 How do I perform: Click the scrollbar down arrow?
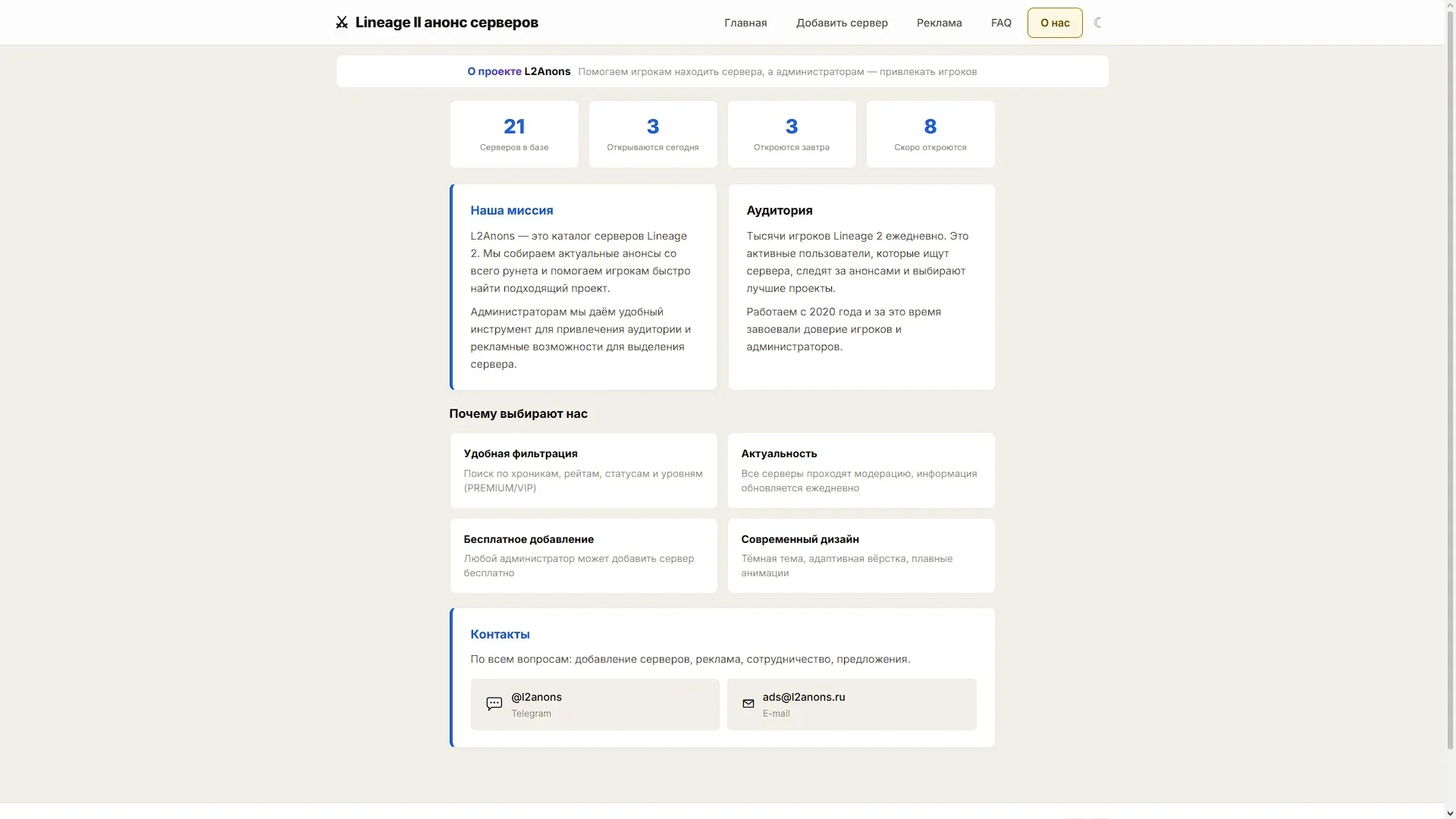pyautogui.click(x=1451, y=813)
